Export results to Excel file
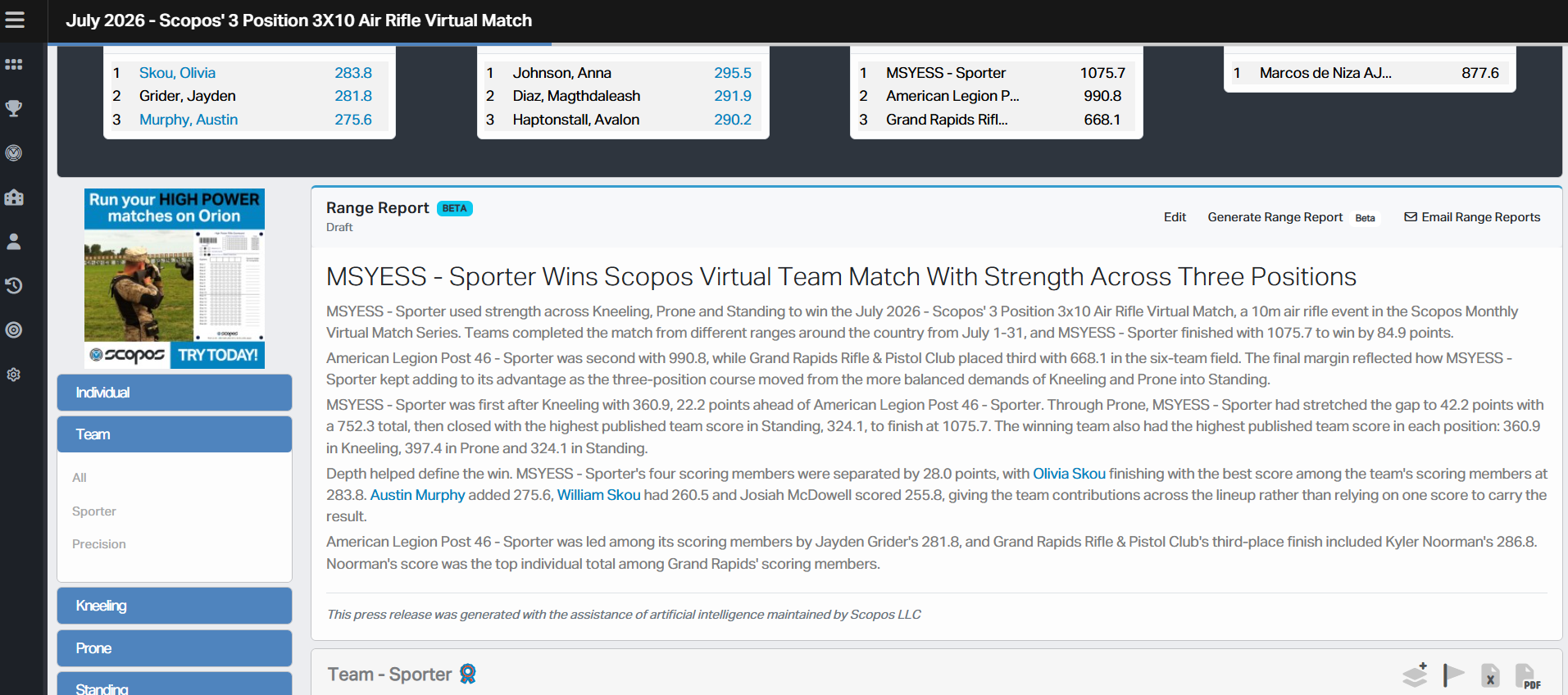Image resolution: width=1568 pixels, height=695 pixels. click(x=1491, y=675)
